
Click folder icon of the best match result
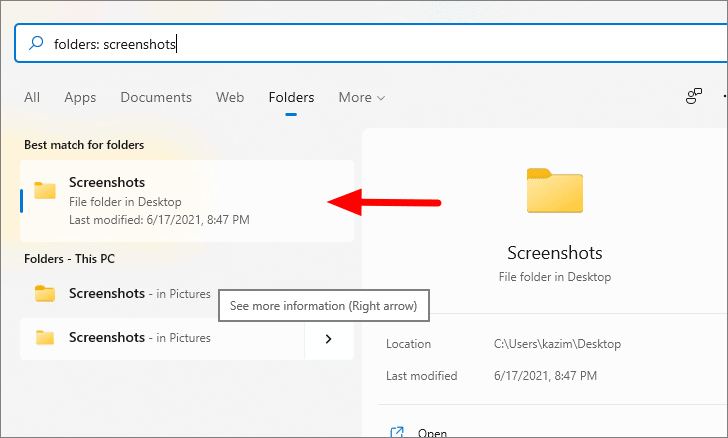(45, 190)
